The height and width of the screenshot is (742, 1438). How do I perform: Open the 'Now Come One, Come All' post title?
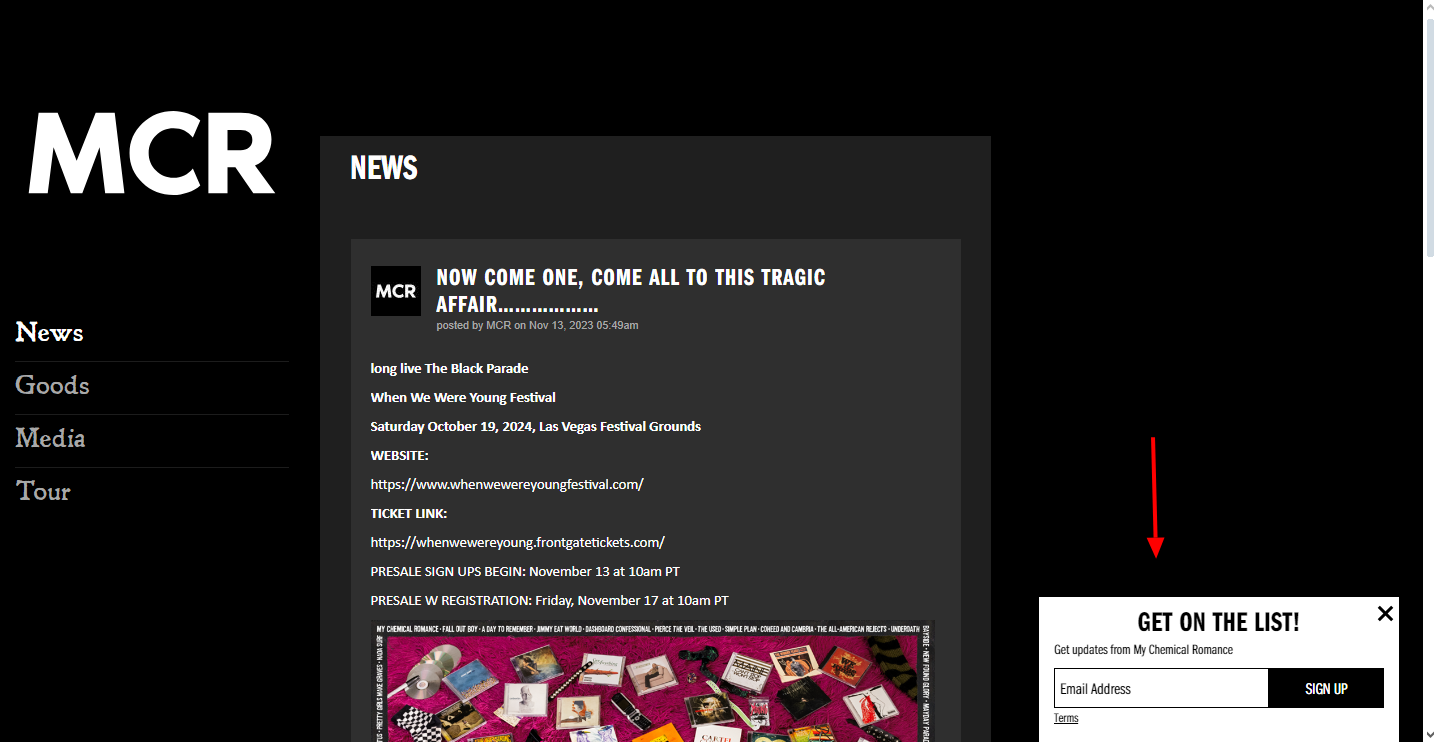pyautogui.click(x=631, y=290)
